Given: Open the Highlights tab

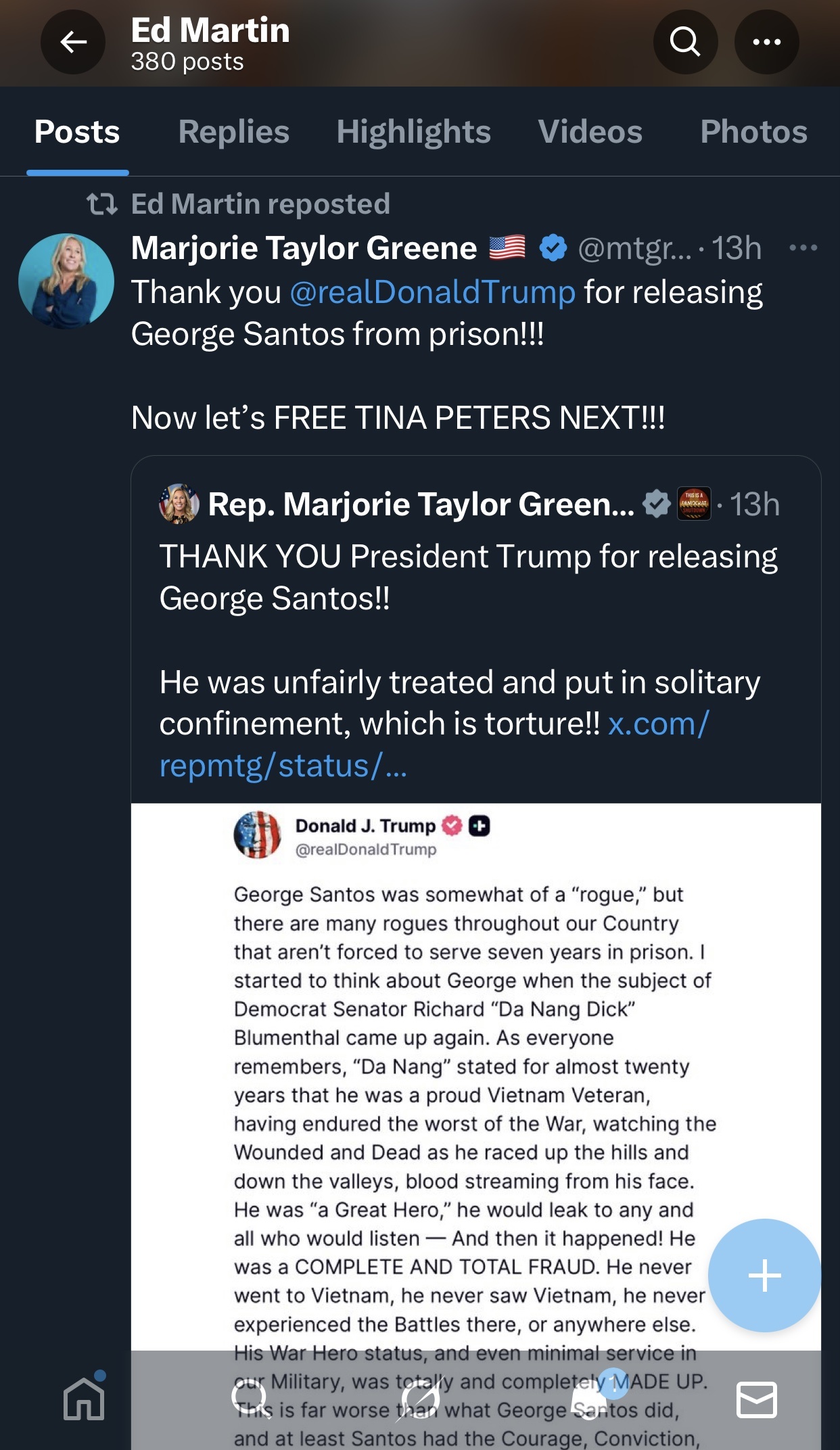Looking at the screenshot, I should [413, 132].
